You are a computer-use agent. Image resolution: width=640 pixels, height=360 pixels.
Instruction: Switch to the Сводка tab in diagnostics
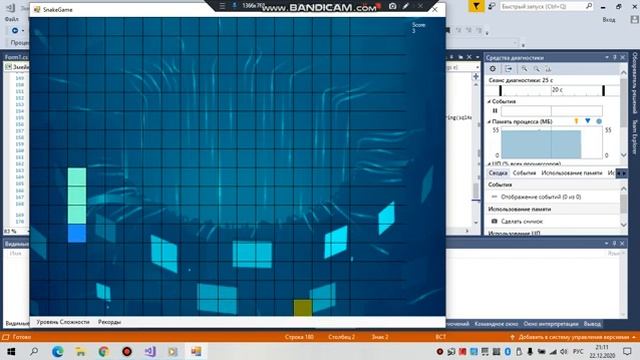click(498, 173)
